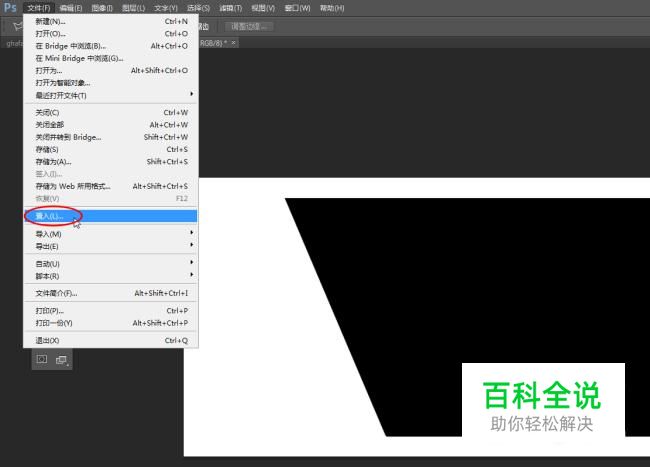650x467 pixels.
Task: Open the 滤镜(T) menu
Action: point(230,8)
